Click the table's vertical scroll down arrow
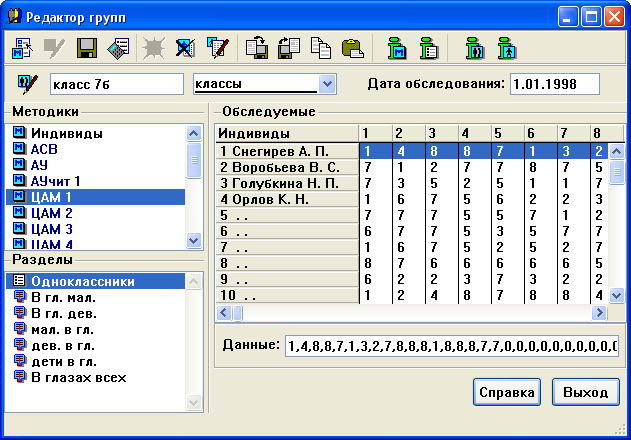Screen dimensions: 631x440 pyautogui.click(x=617, y=296)
